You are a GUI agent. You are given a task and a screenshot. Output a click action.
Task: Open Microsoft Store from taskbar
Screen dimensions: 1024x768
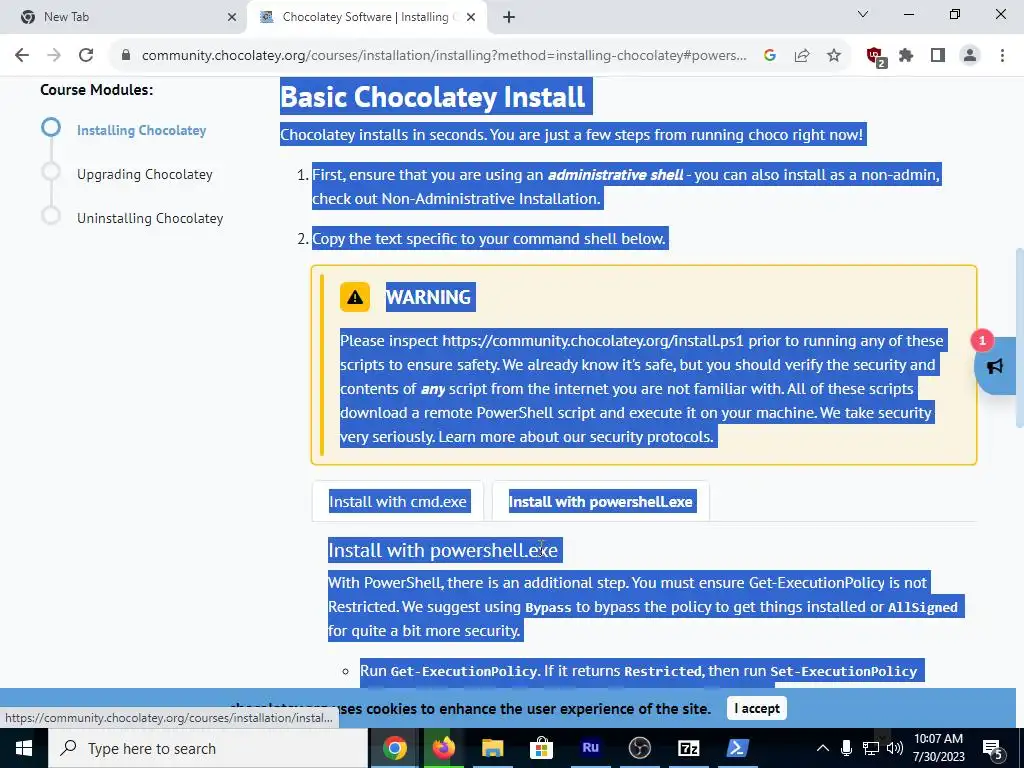pyautogui.click(x=541, y=748)
